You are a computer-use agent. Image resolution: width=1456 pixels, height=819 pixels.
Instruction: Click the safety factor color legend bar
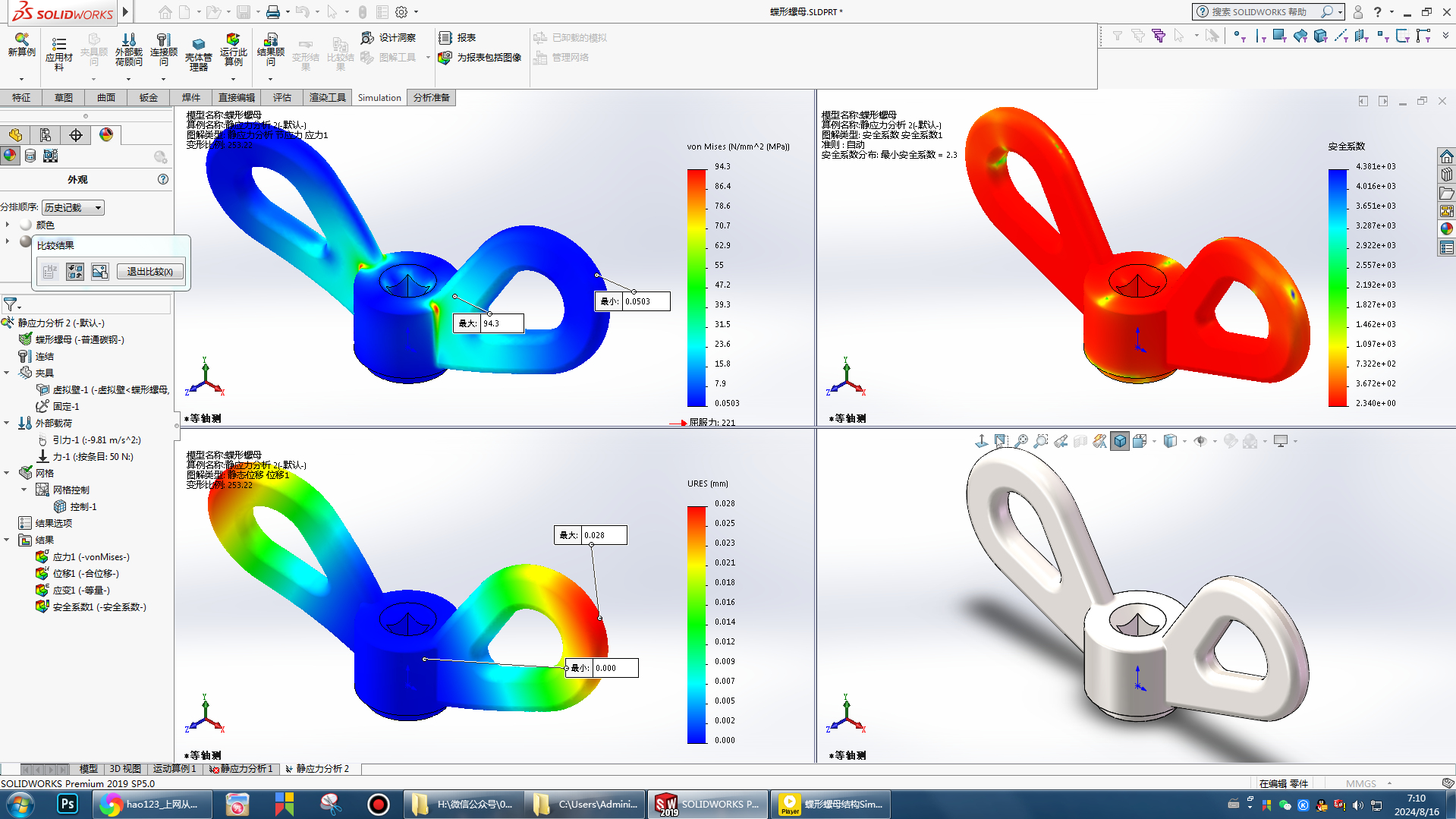coord(1338,288)
